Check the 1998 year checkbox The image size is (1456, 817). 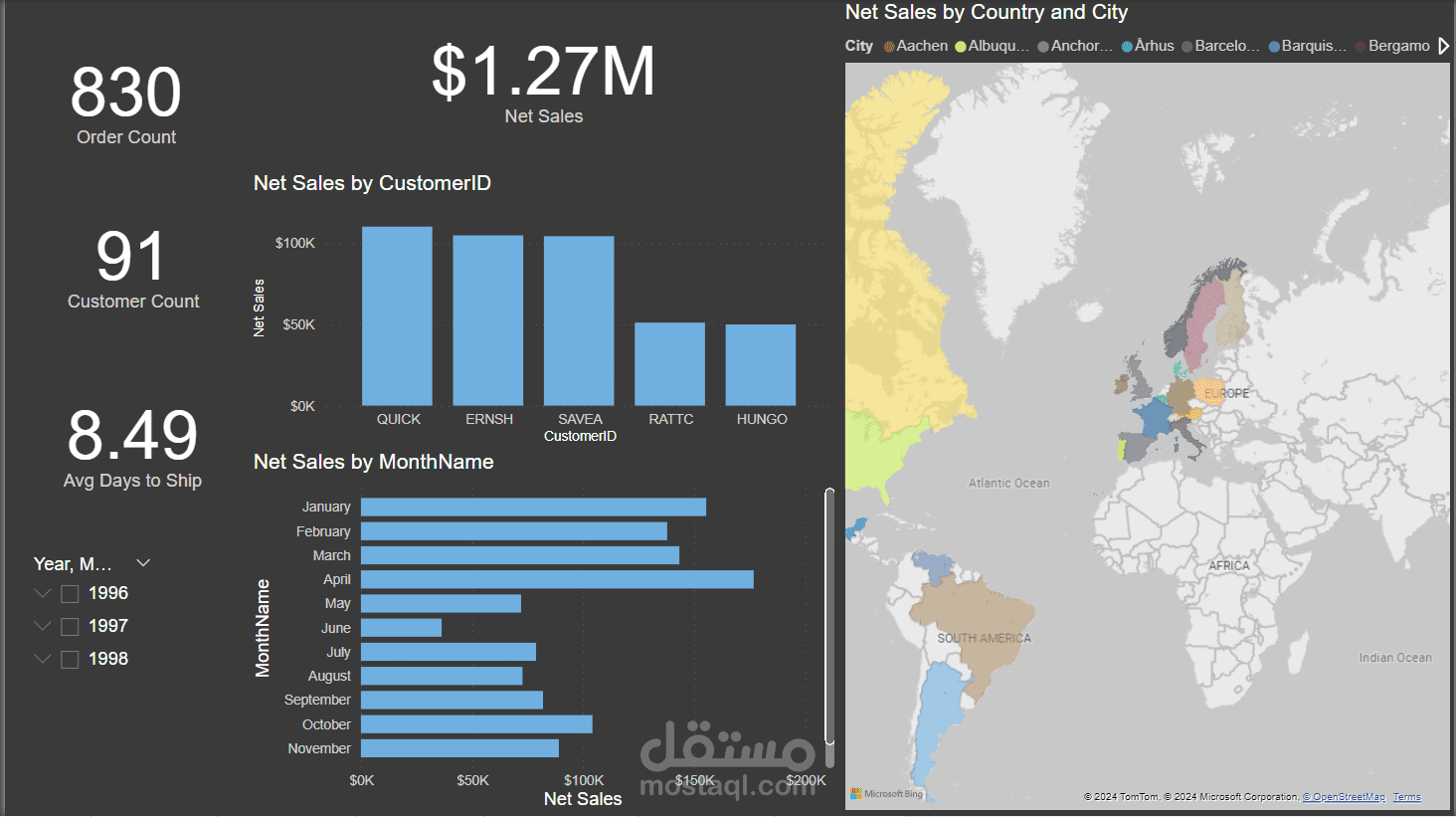coord(70,660)
